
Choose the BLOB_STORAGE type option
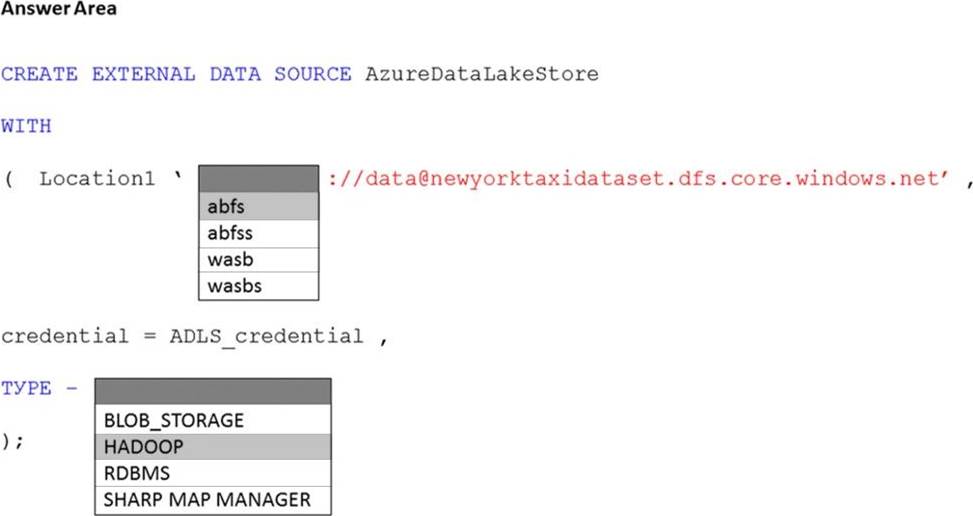(213, 420)
